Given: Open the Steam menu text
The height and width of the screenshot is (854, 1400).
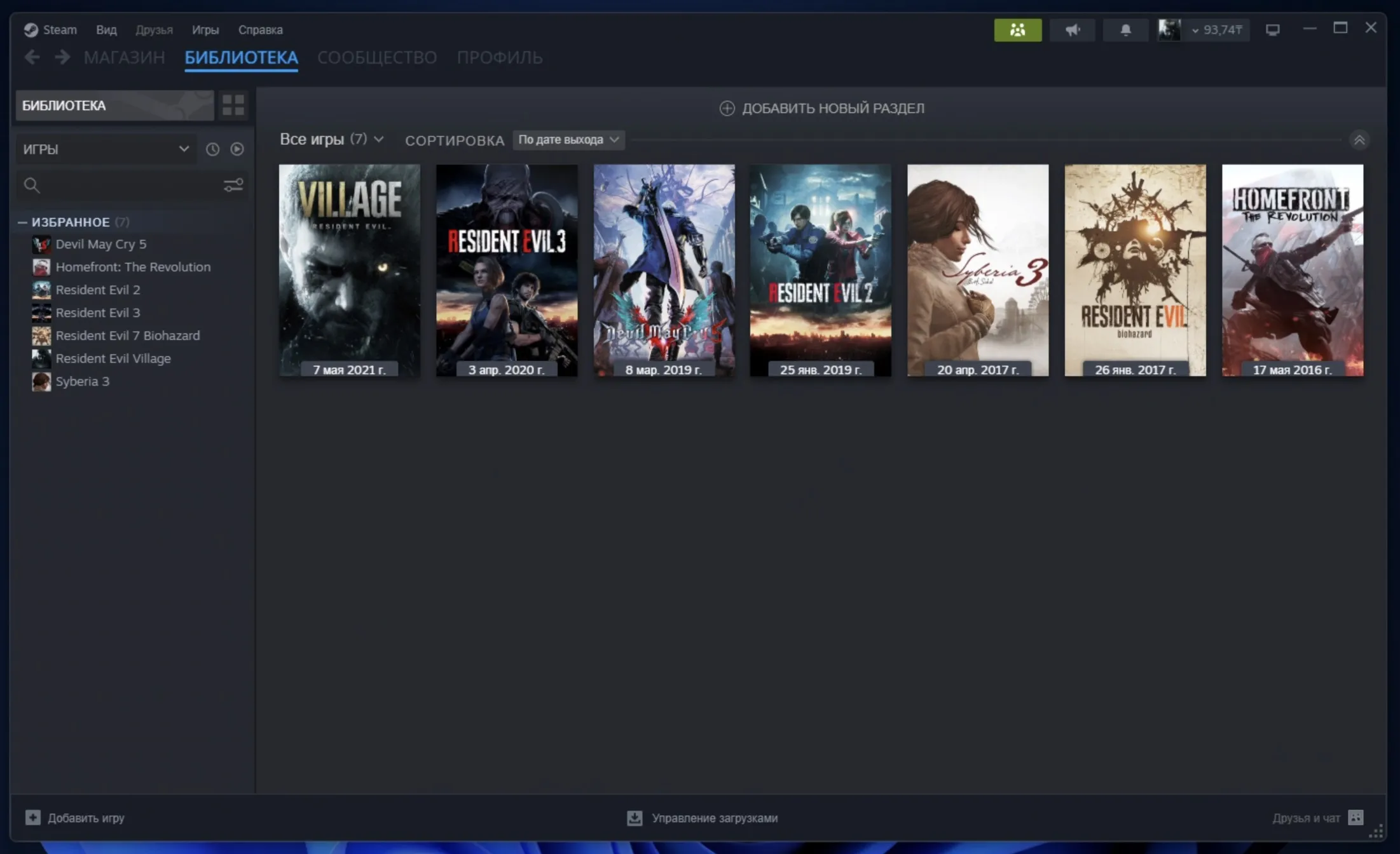Looking at the screenshot, I should point(60,30).
